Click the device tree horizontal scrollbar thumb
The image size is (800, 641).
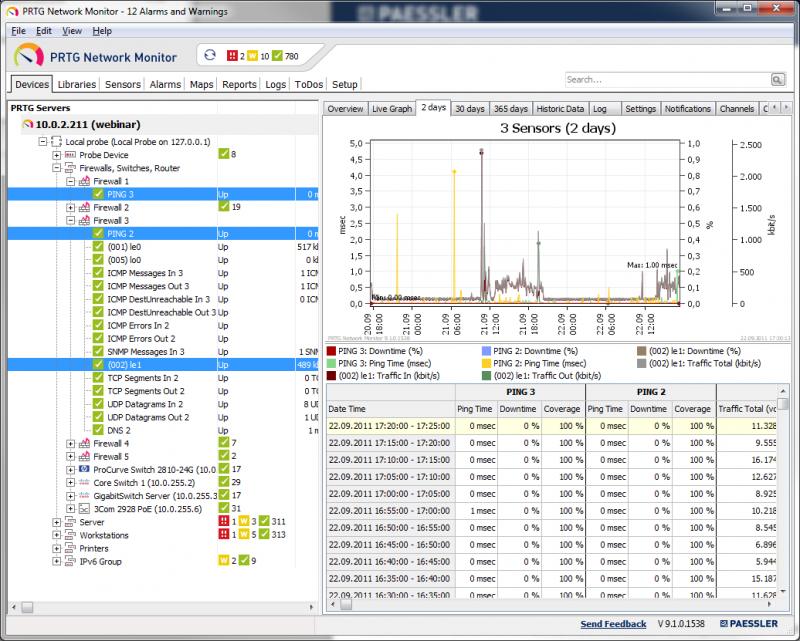27,607
